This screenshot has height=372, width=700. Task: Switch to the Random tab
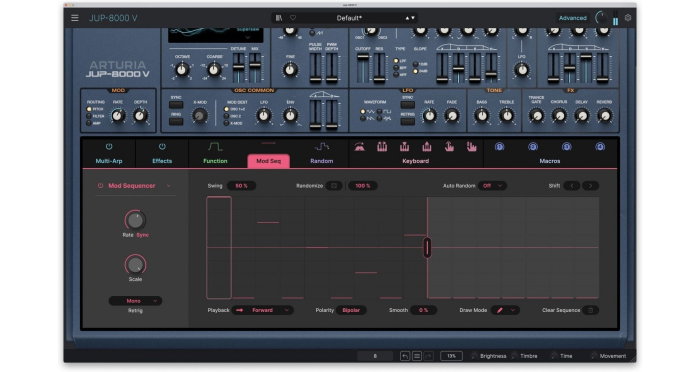[x=322, y=161]
